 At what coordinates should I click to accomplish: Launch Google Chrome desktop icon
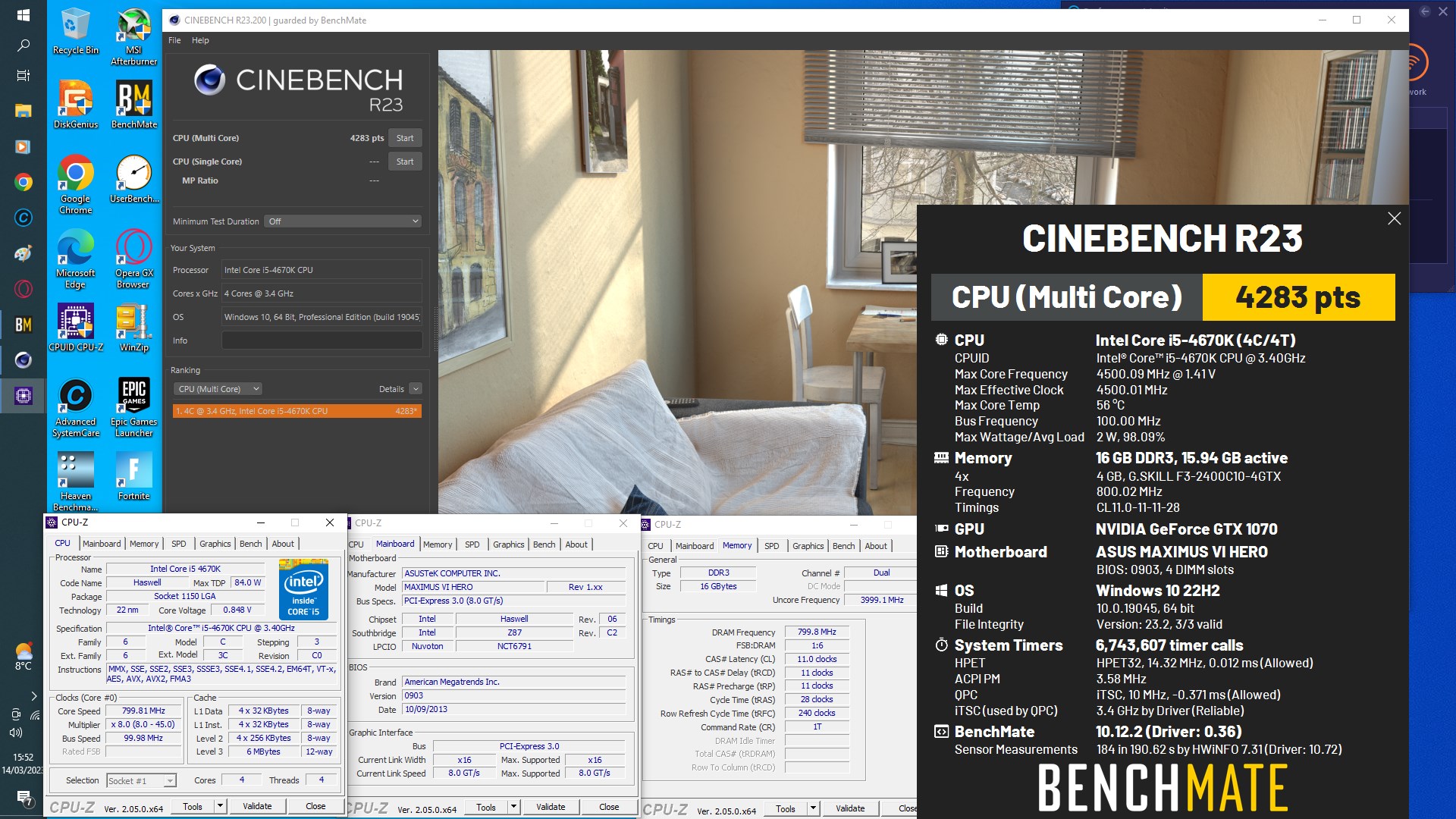point(75,184)
